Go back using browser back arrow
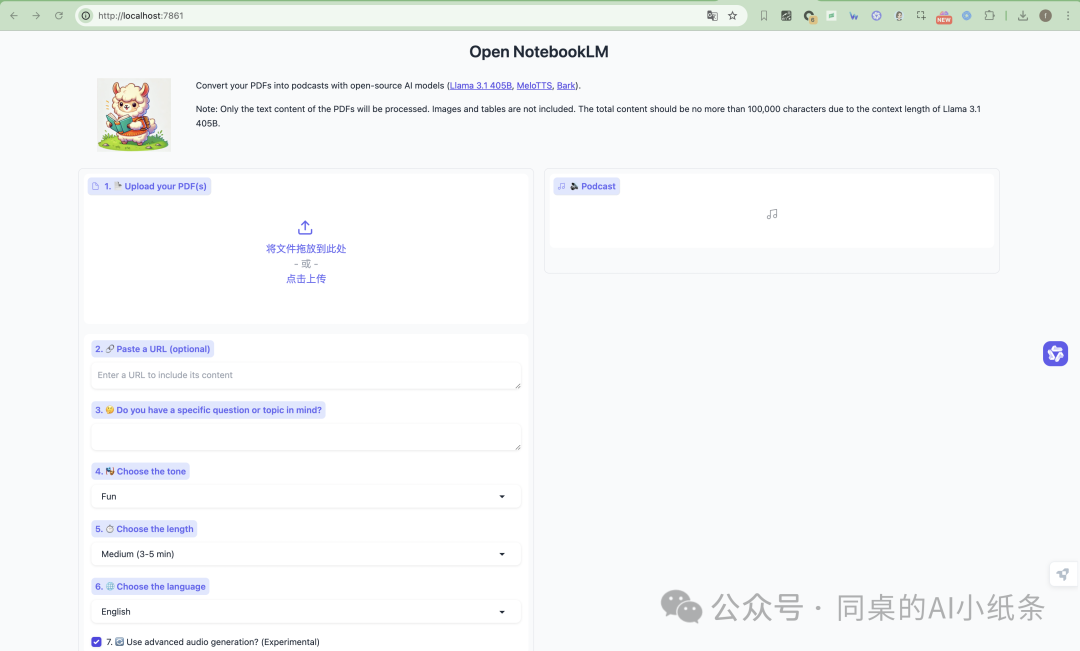Screen dimensions: 1080x651 click(14, 15)
